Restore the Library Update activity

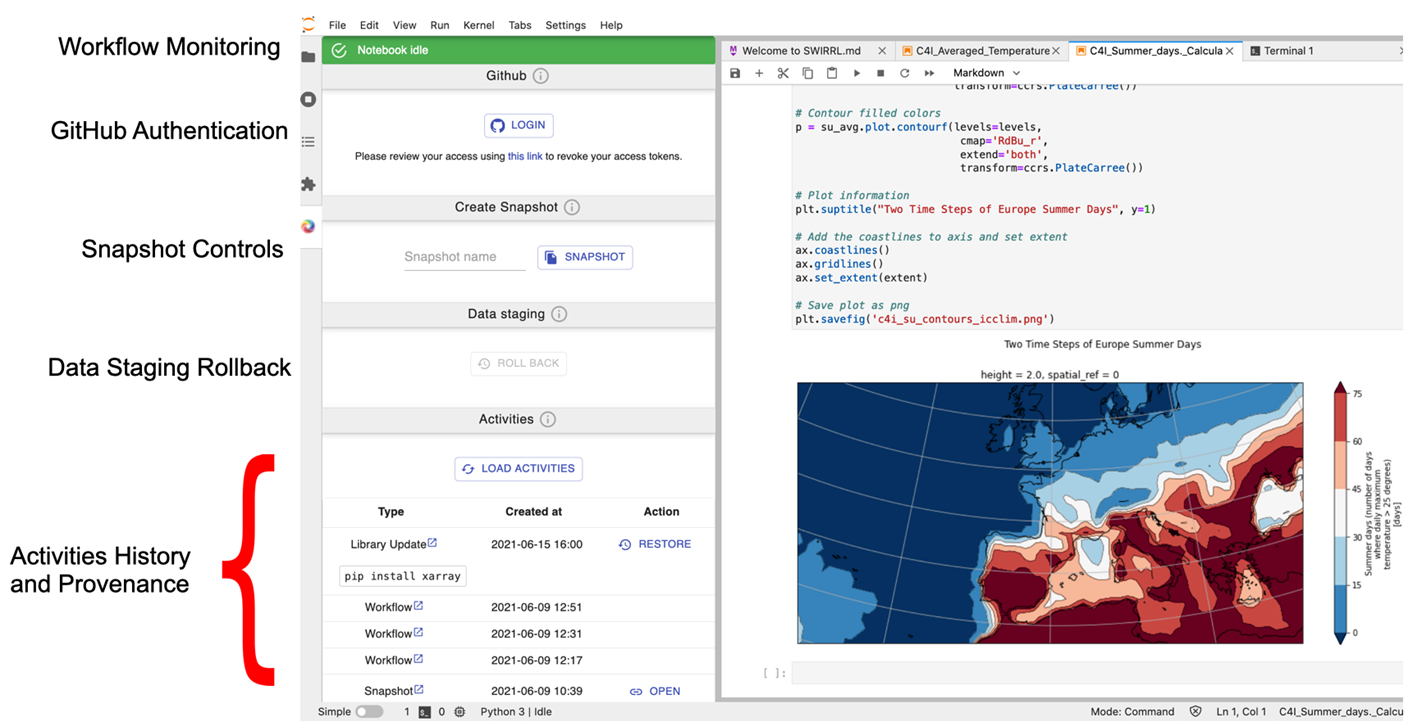pos(655,544)
